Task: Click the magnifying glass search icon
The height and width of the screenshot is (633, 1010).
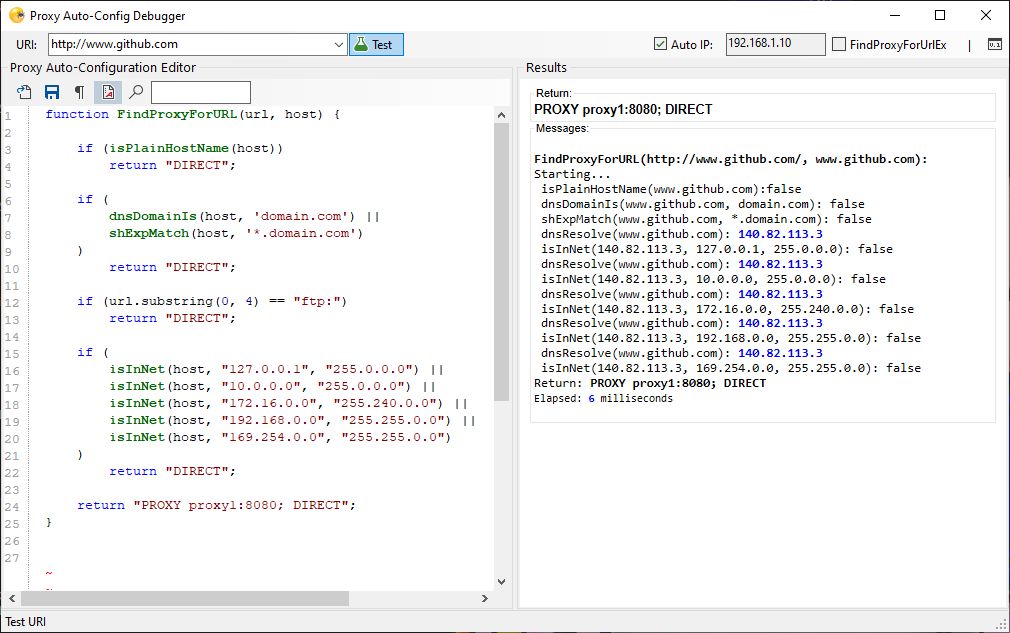Action: 136,92
